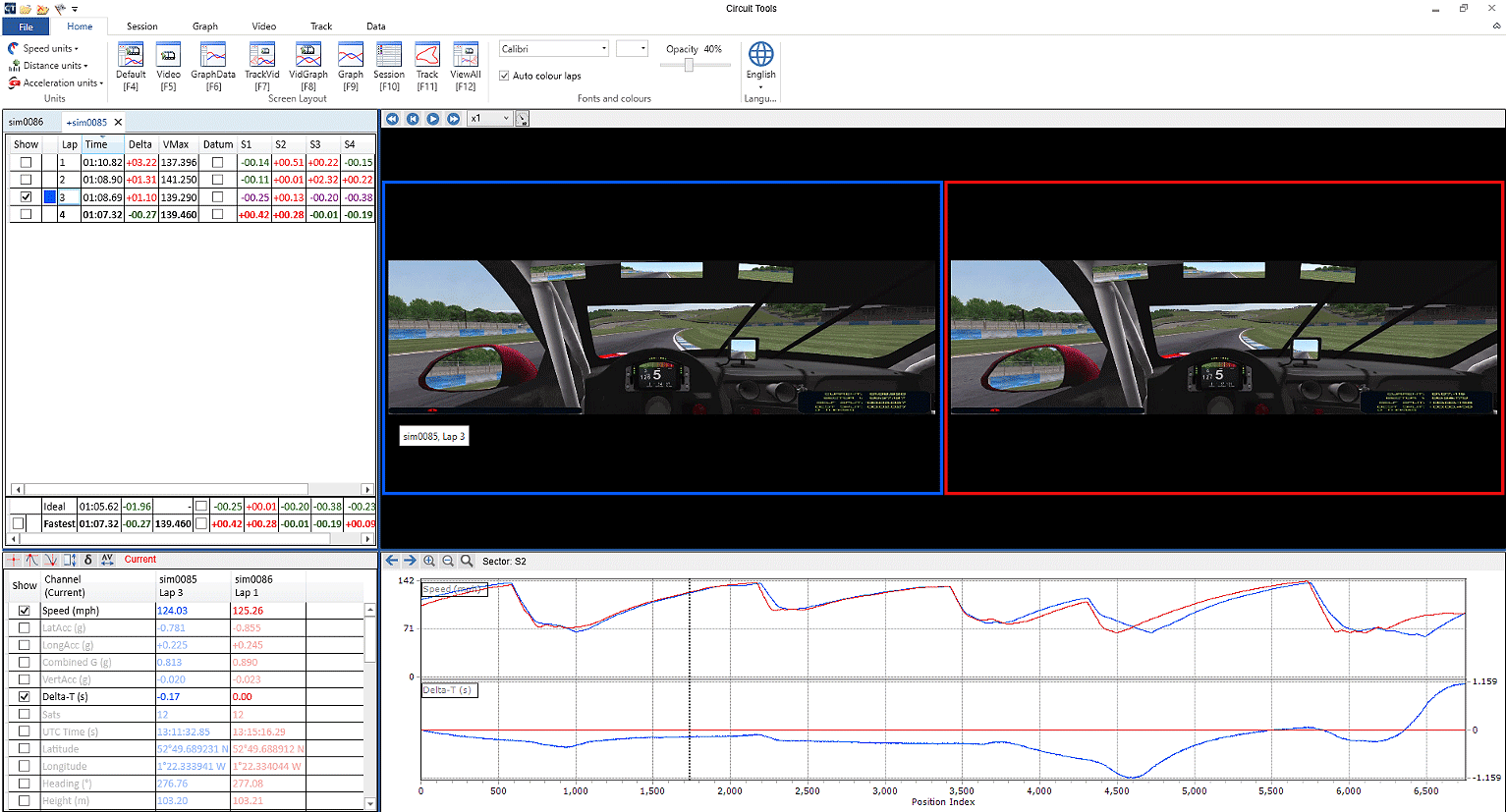Select the sim0086 file tab
The width and height of the screenshot is (1506, 812).
click(x=27, y=123)
